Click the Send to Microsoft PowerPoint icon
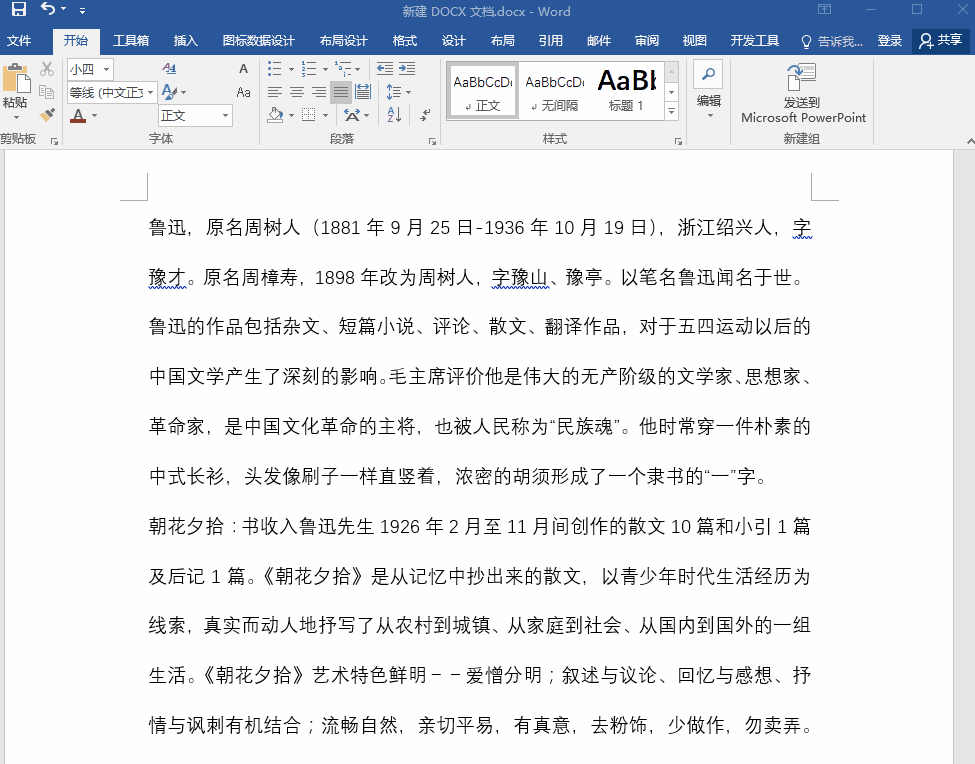Image resolution: width=975 pixels, height=764 pixels. (x=802, y=78)
